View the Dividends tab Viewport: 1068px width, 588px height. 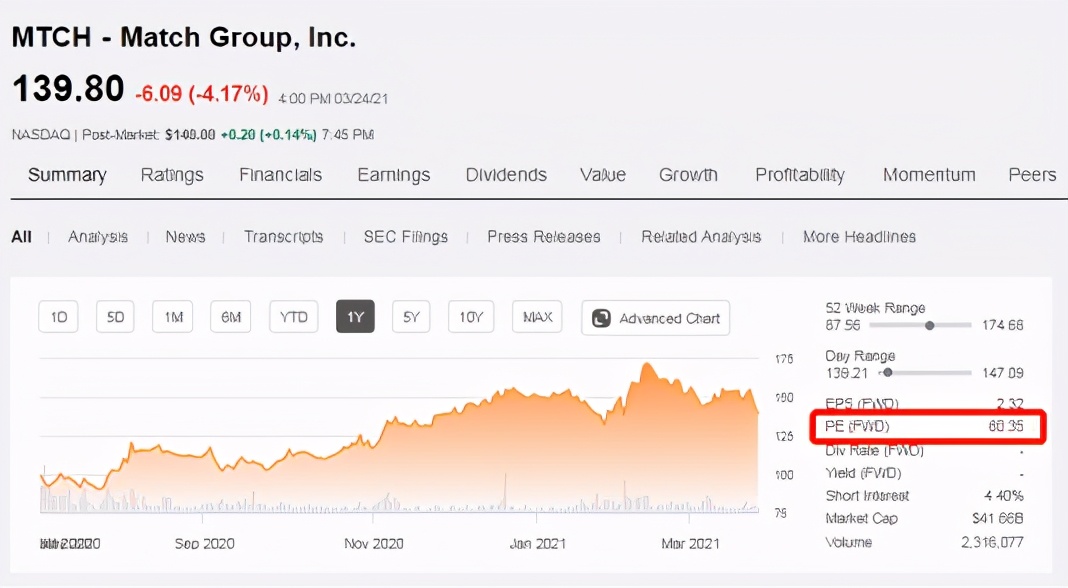[506, 175]
